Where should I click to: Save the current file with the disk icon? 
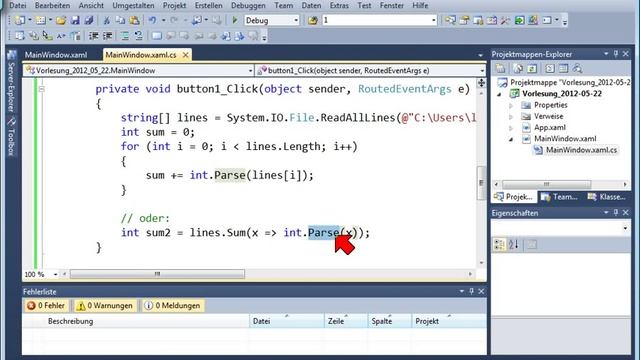(75, 20)
